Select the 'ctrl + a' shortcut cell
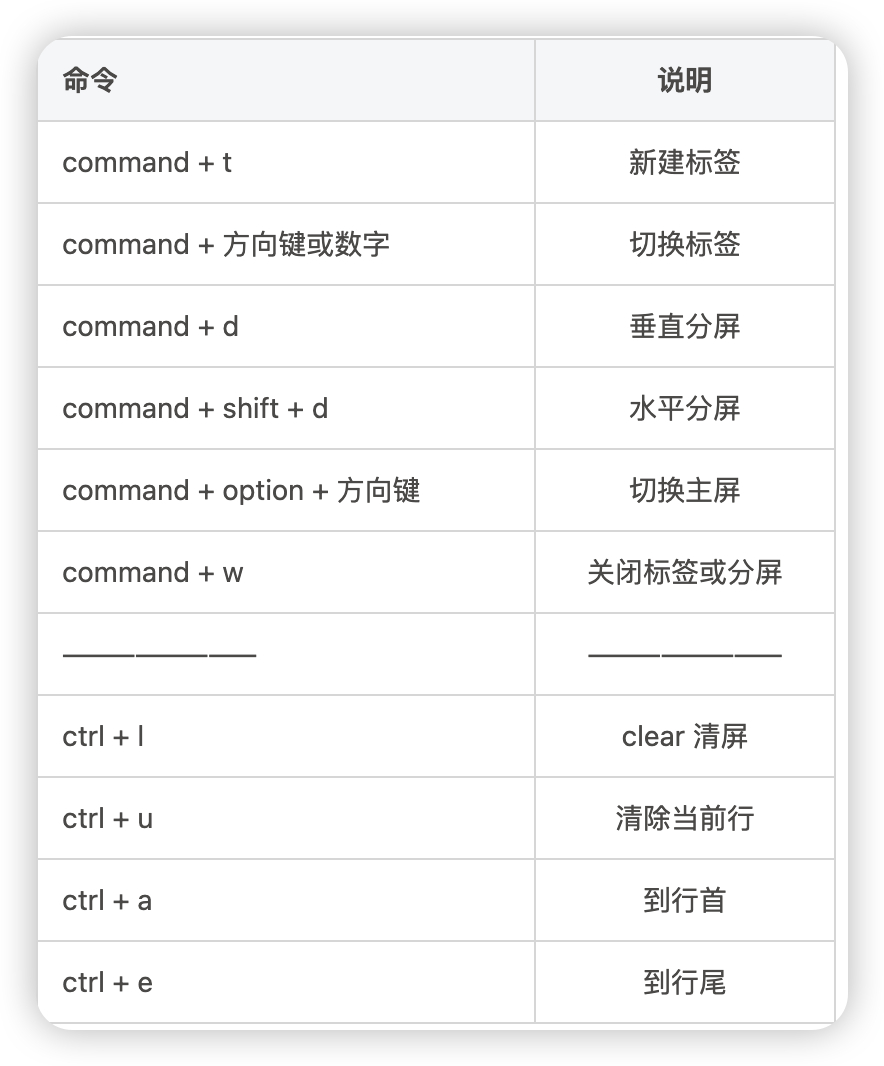Screen dimensions: 884x1066 pos(286,901)
